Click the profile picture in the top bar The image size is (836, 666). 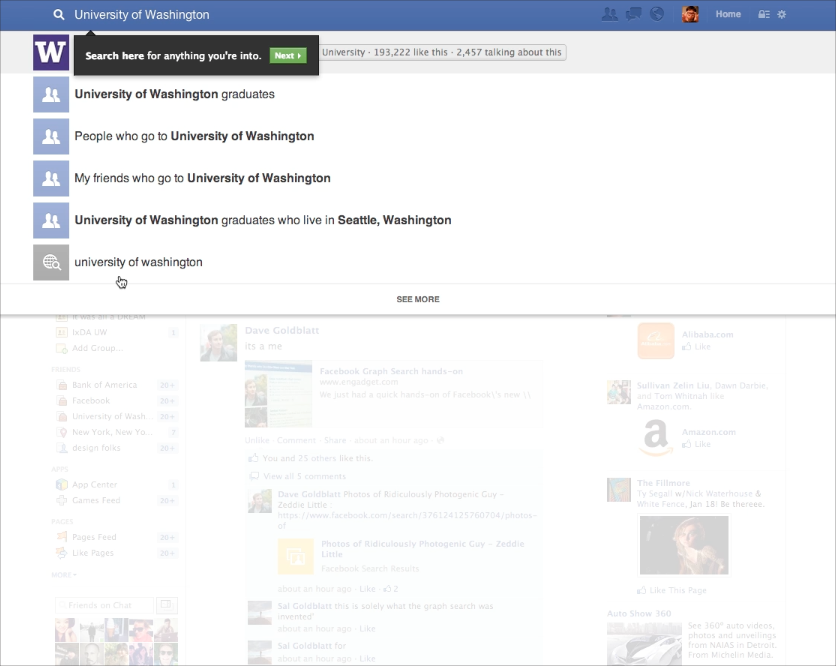click(x=690, y=14)
